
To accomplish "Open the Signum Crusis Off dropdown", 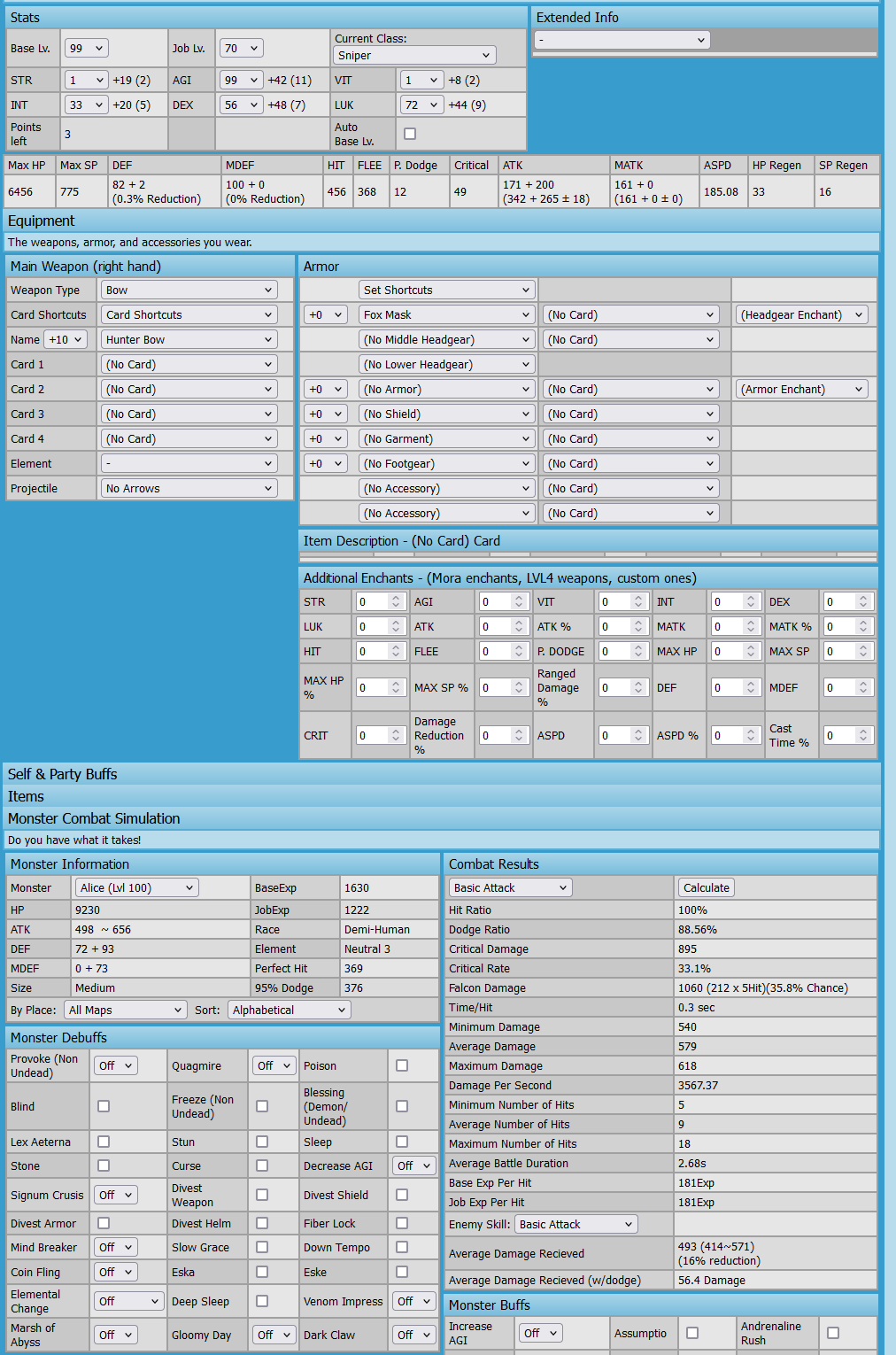I will 115,1196.
